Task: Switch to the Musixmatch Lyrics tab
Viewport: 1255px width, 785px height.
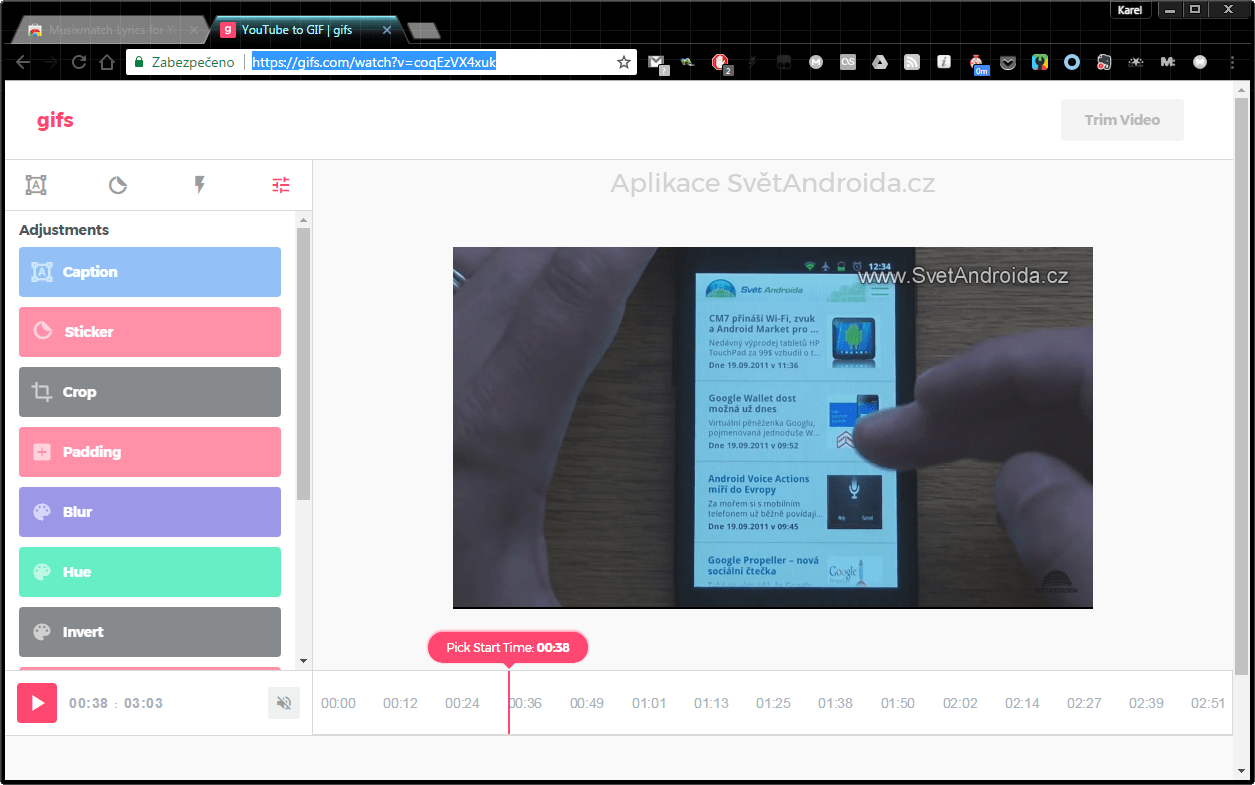Action: [x=104, y=30]
